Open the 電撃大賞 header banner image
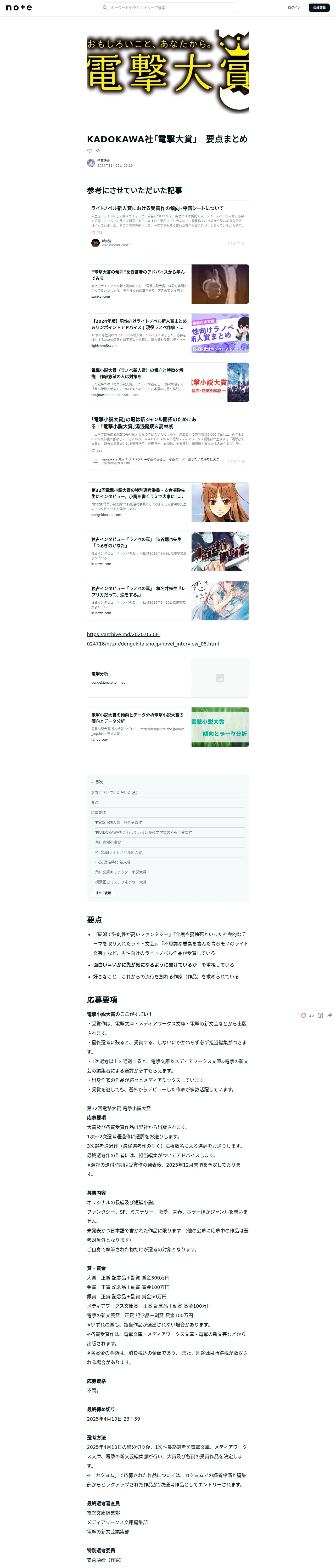 [x=168, y=71]
